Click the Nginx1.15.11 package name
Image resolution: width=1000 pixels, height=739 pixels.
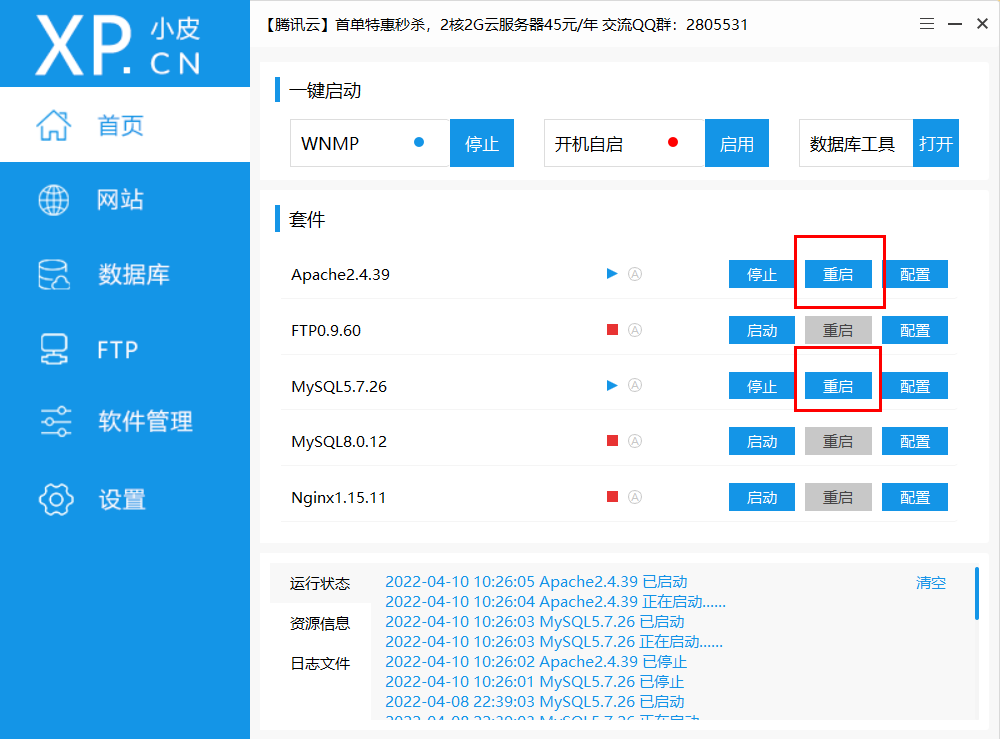[339, 497]
